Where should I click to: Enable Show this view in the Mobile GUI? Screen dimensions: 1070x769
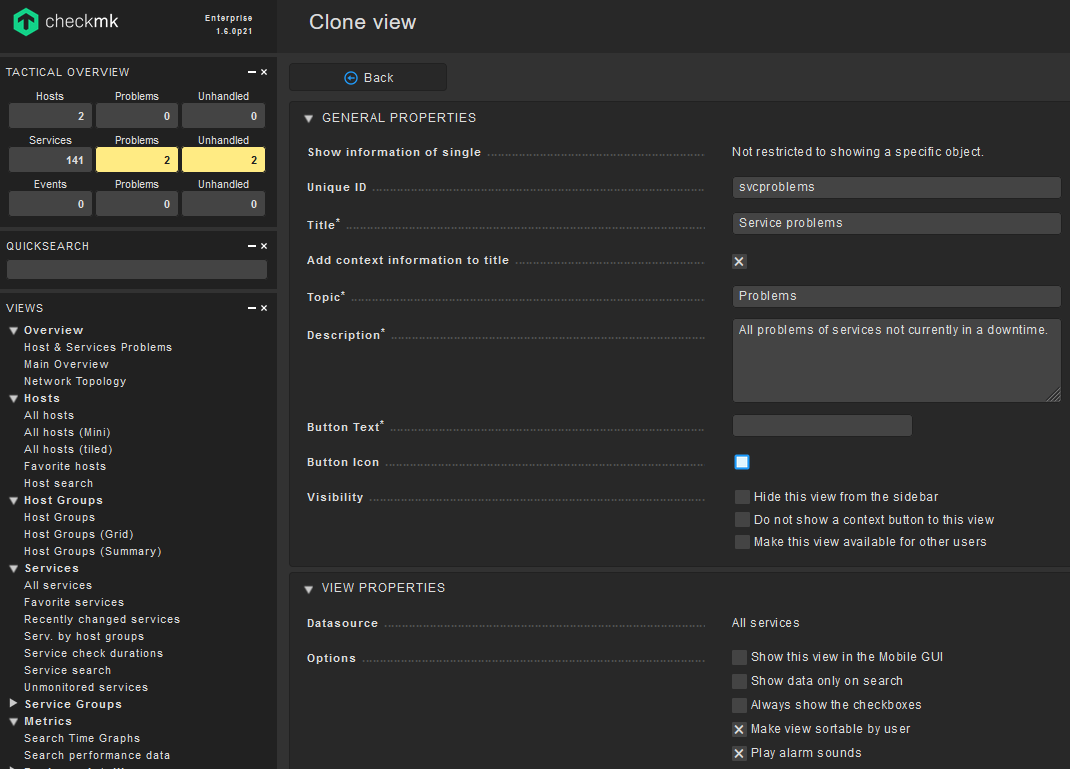tap(739, 657)
